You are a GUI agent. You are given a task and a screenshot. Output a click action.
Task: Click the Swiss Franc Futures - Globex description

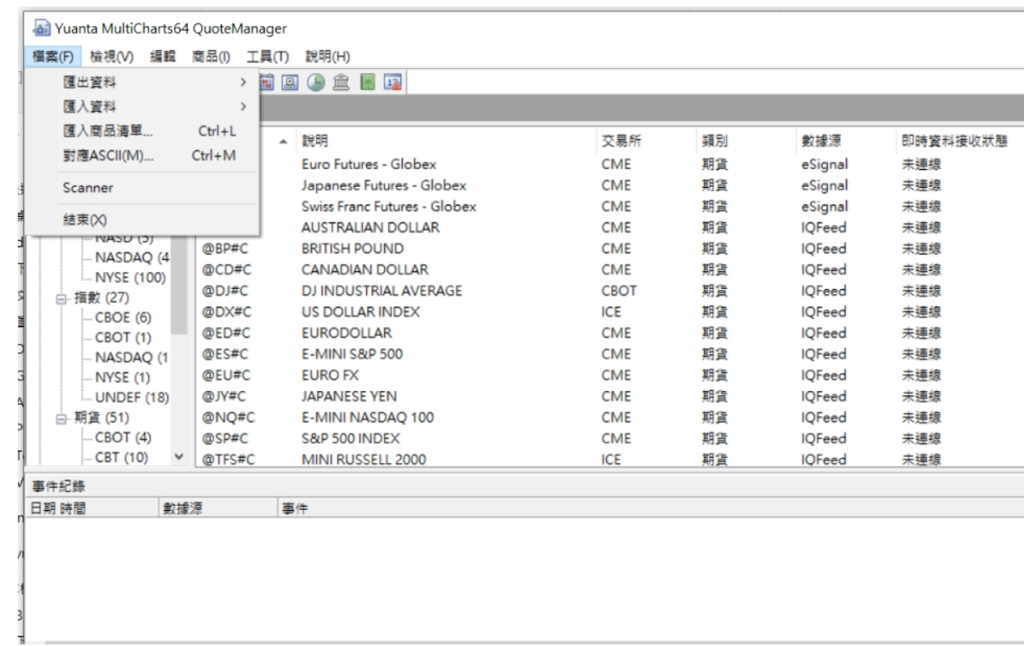[389, 206]
